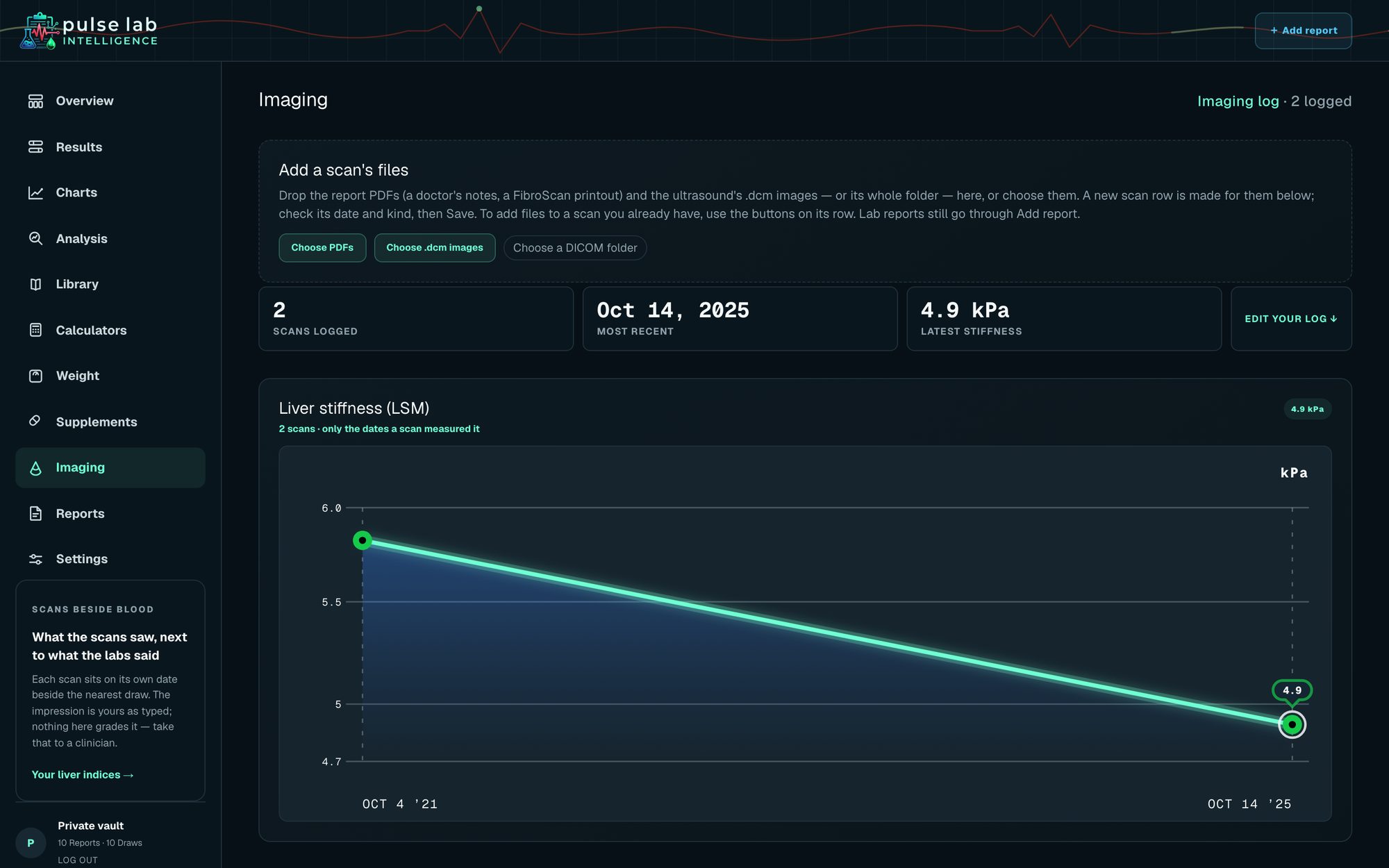The height and width of the screenshot is (868, 1389).
Task: Click the Settings sliders icon
Action: coord(35,559)
